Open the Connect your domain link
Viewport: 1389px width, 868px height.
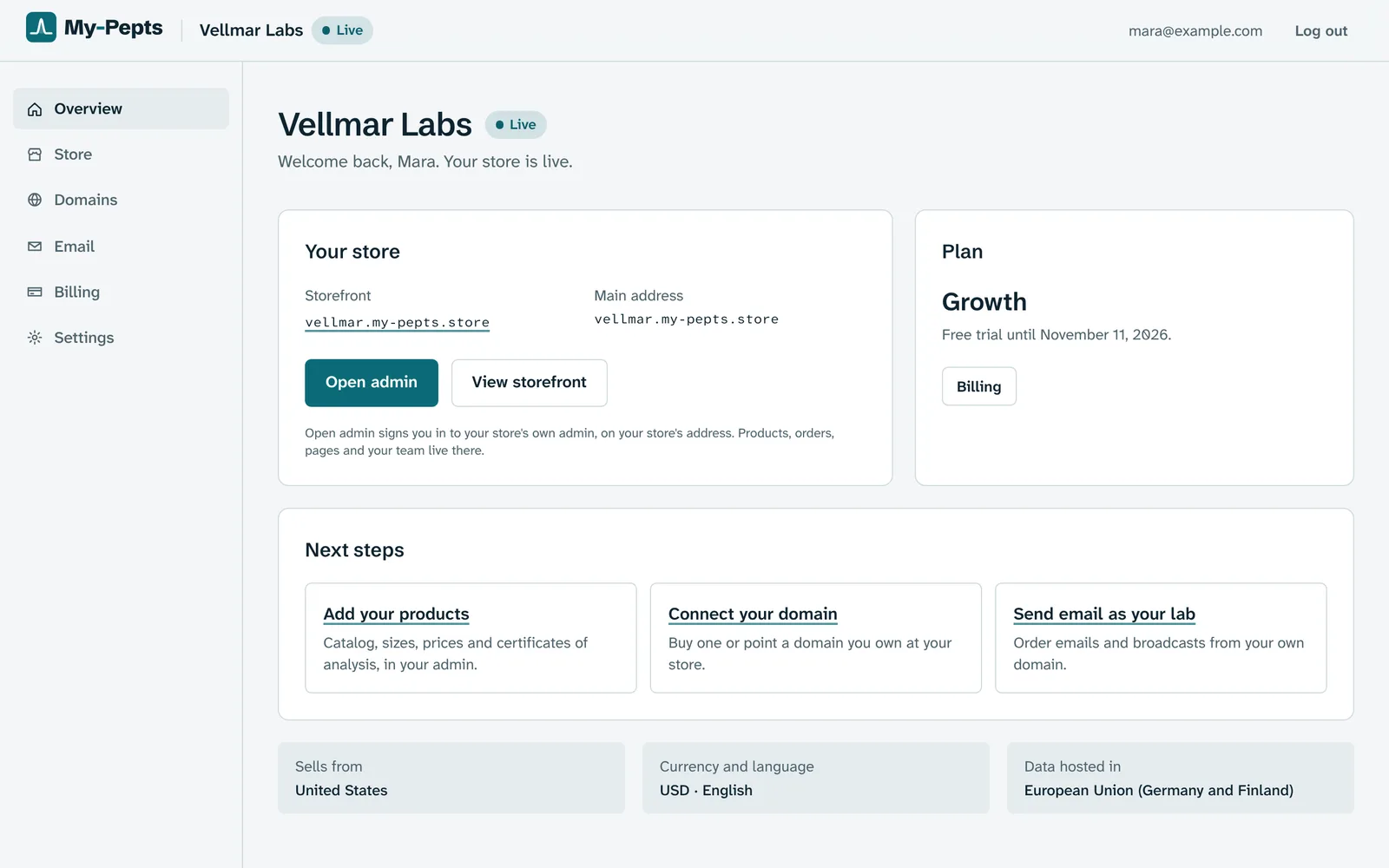[753, 614]
